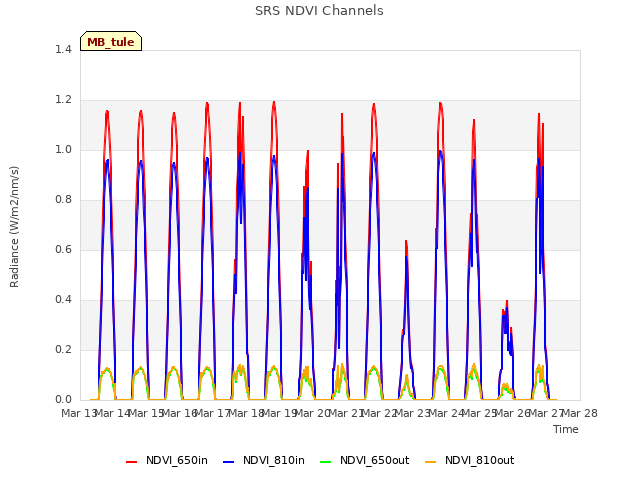Image resolution: width=640 pixels, height=480 pixels.
Task: Click the orange NDVI_810out legend swatch
Action: coord(430,462)
